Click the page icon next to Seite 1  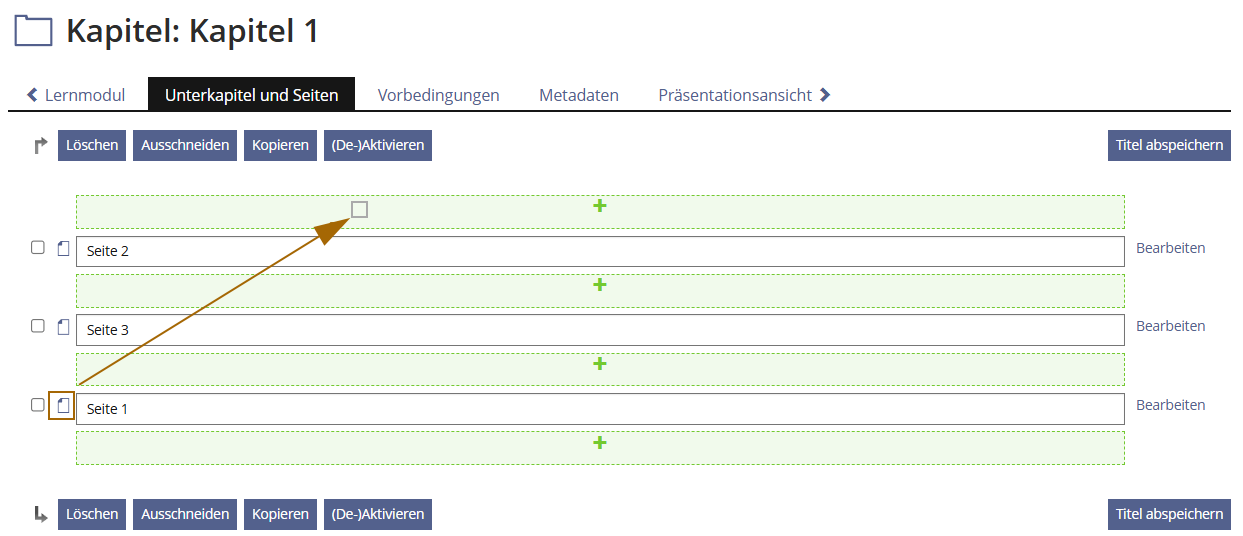[x=64, y=405]
